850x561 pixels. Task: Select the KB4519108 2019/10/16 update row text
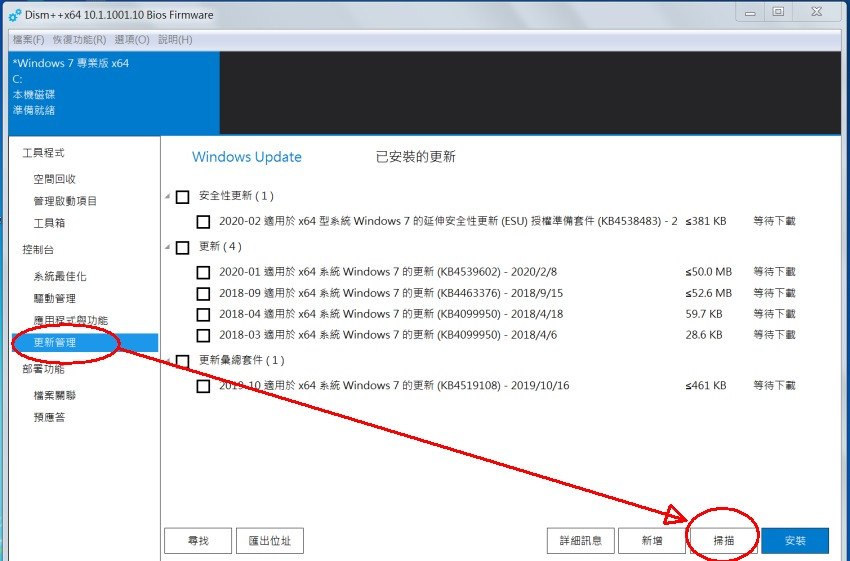(394, 385)
